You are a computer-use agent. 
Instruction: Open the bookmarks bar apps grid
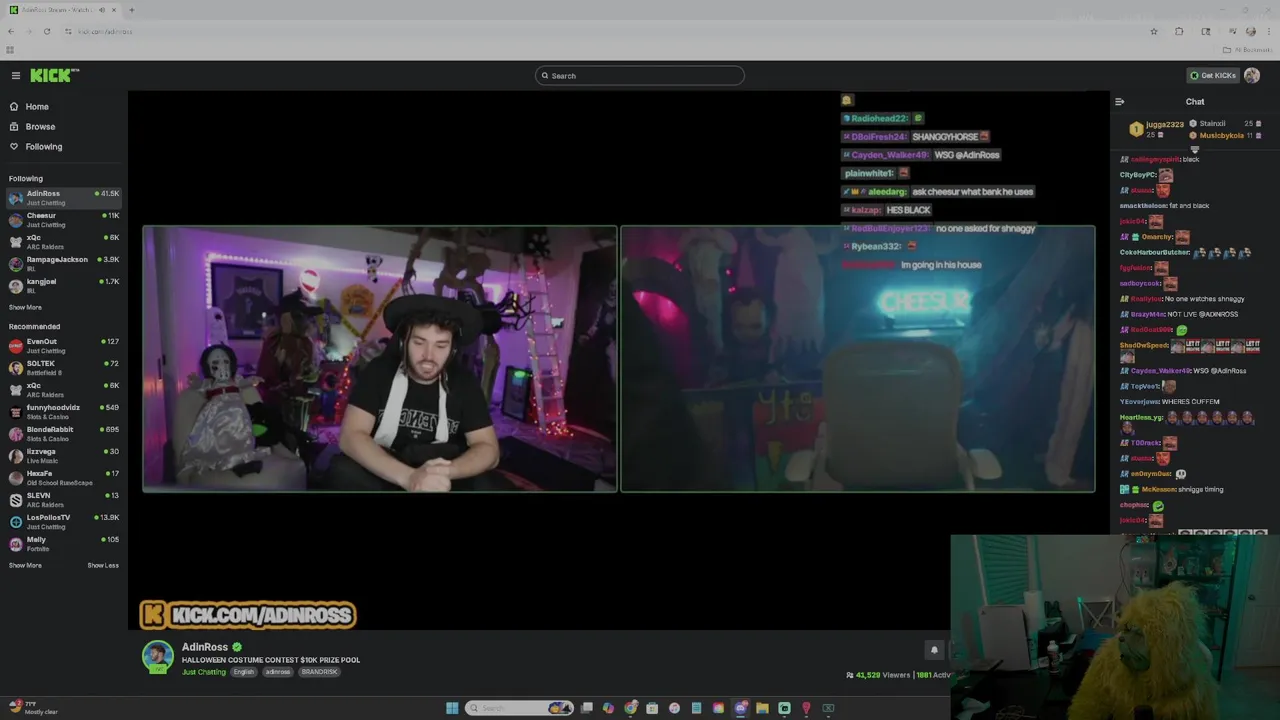click(10, 50)
